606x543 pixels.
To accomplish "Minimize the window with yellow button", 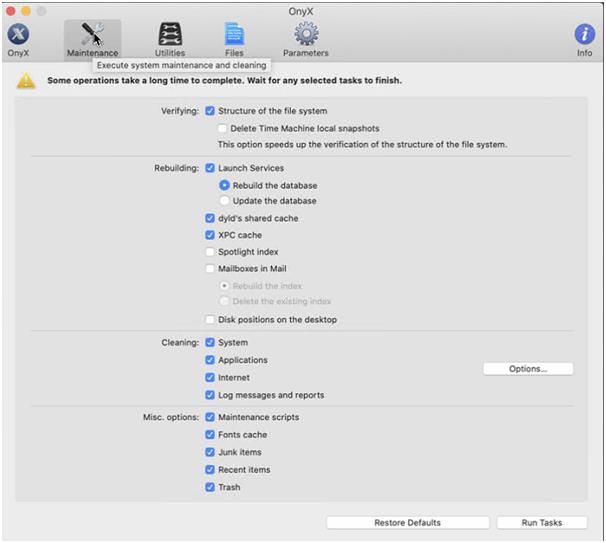I will (26, 11).
